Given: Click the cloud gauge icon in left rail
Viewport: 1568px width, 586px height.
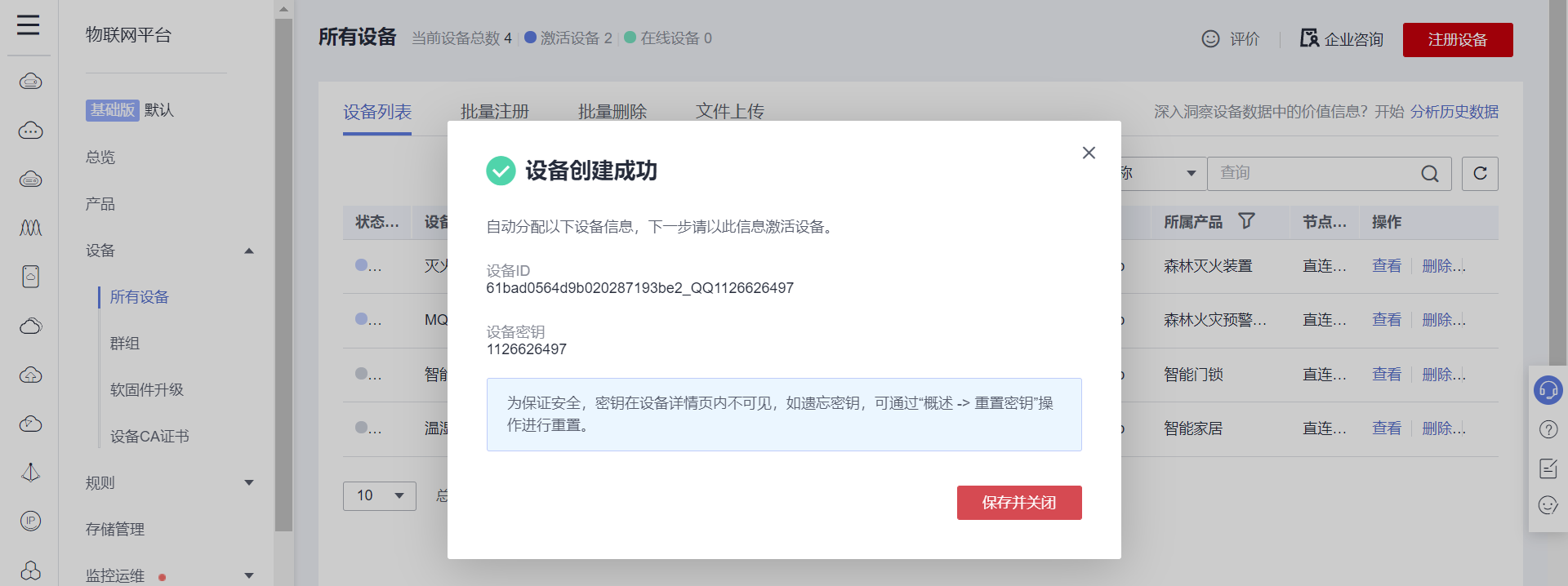Looking at the screenshot, I should [30, 424].
